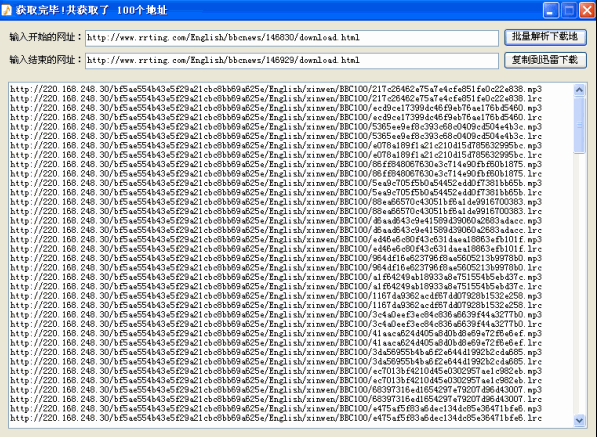
Task: Click the scrollbar down arrow in results
Action: 579,420
